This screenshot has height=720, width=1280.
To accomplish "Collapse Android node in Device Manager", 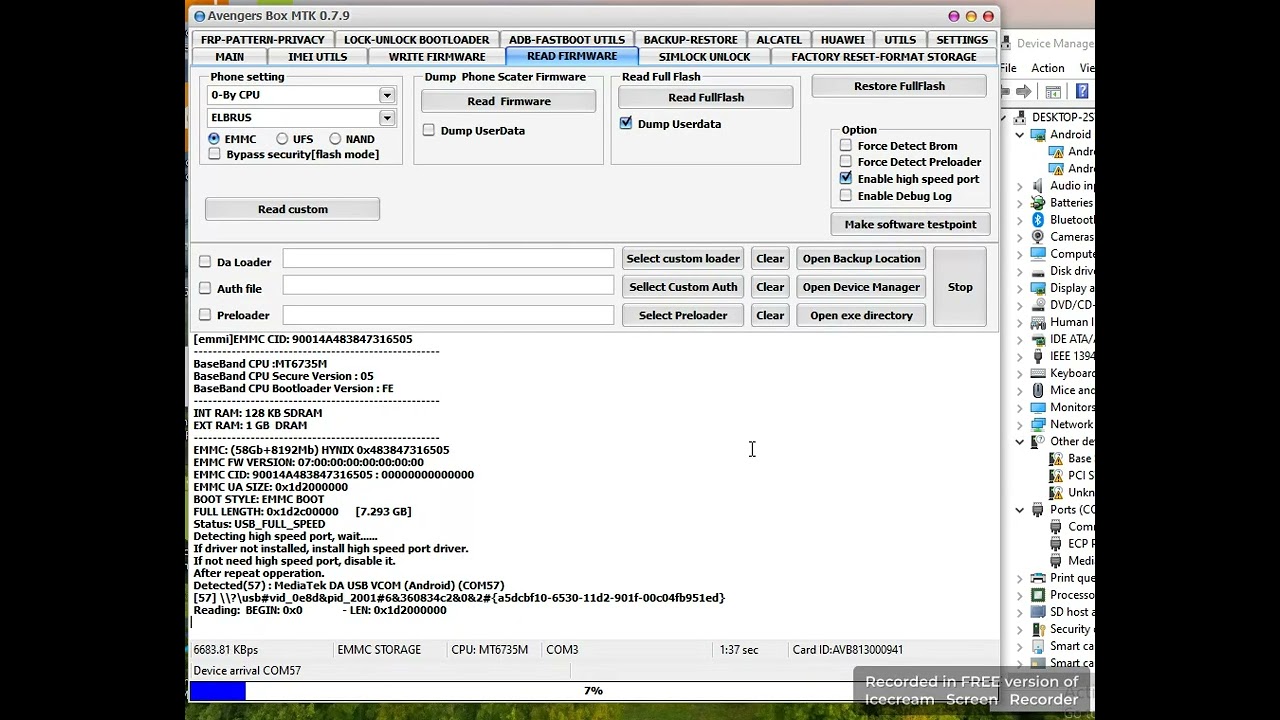I will pyautogui.click(x=1020, y=135).
